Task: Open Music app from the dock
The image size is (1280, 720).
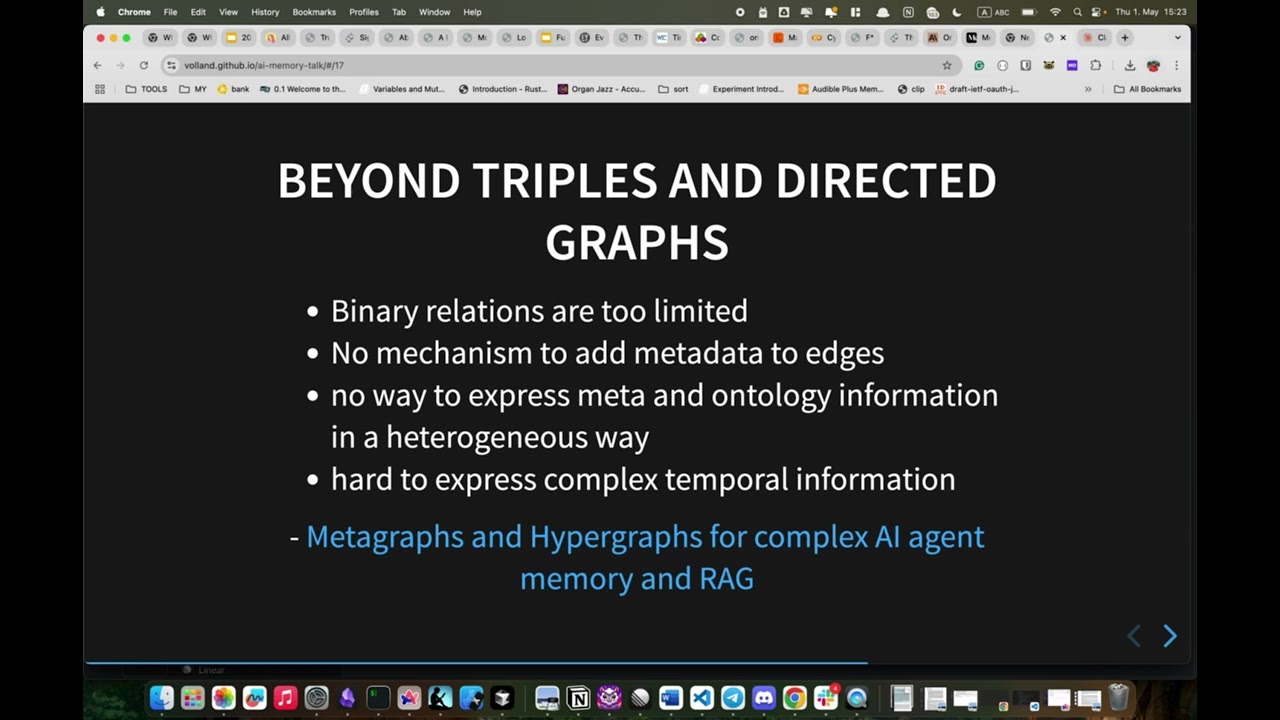Action: (x=285, y=697)
